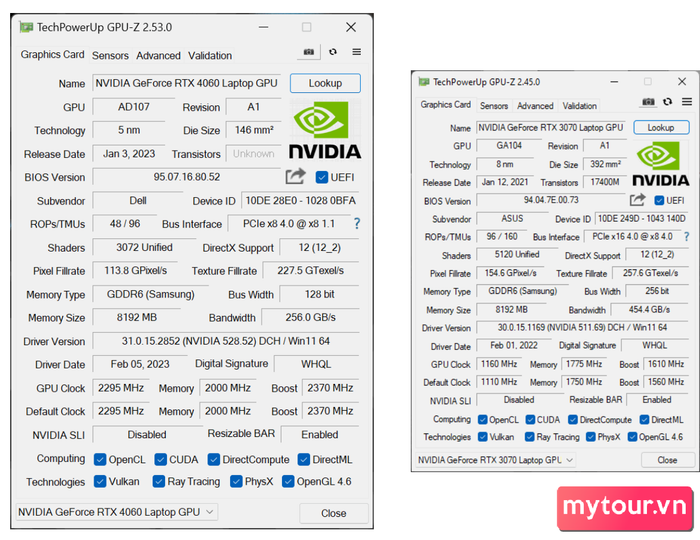Click the NVIDIA logo in GPU-Z 2.45.0 window
The image size is (700, 540).
661,163
